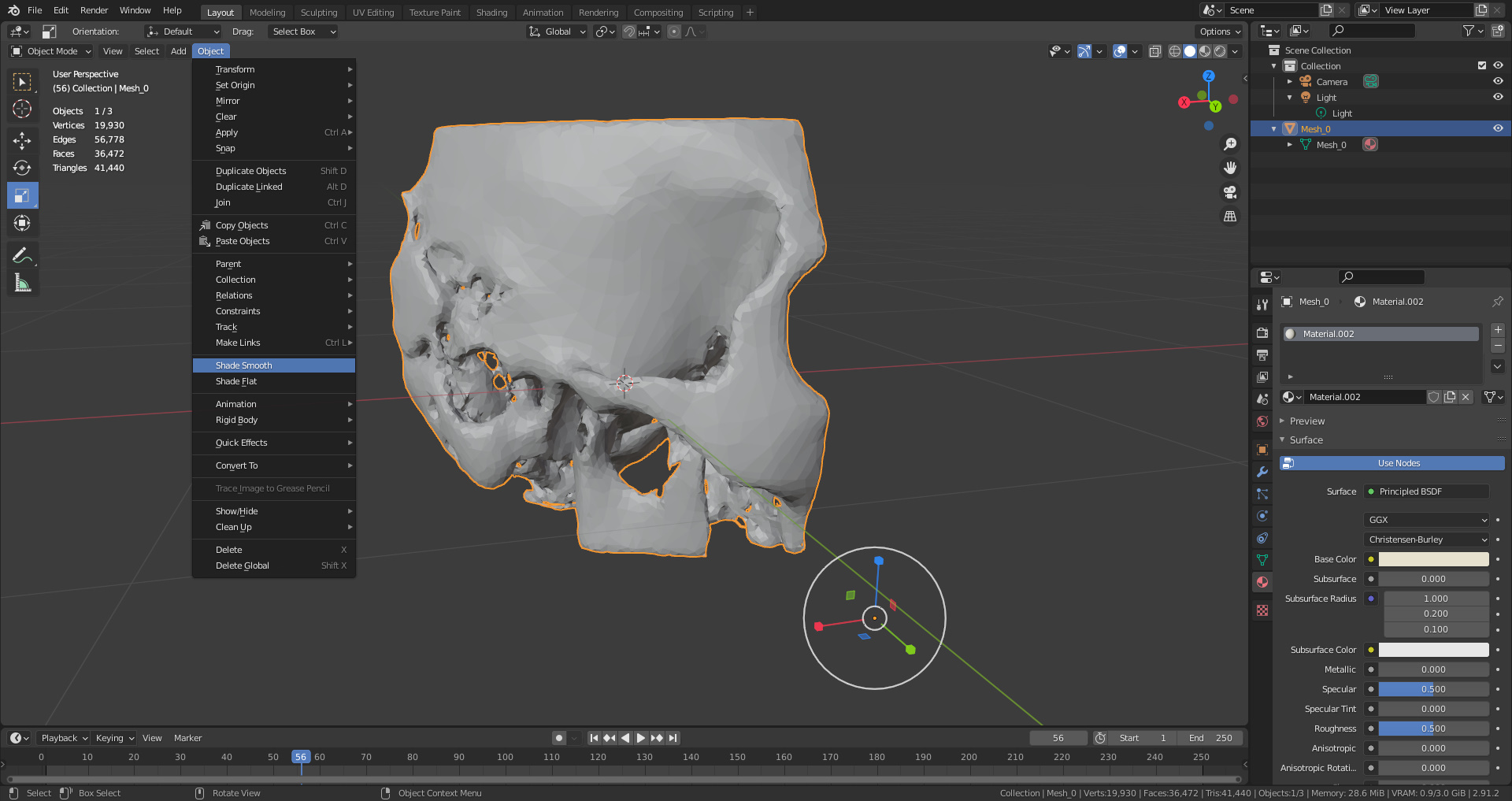Activate the Annotate pencil tool
The height and width of the screenshot is (801, 1512).
pos(22,255)
